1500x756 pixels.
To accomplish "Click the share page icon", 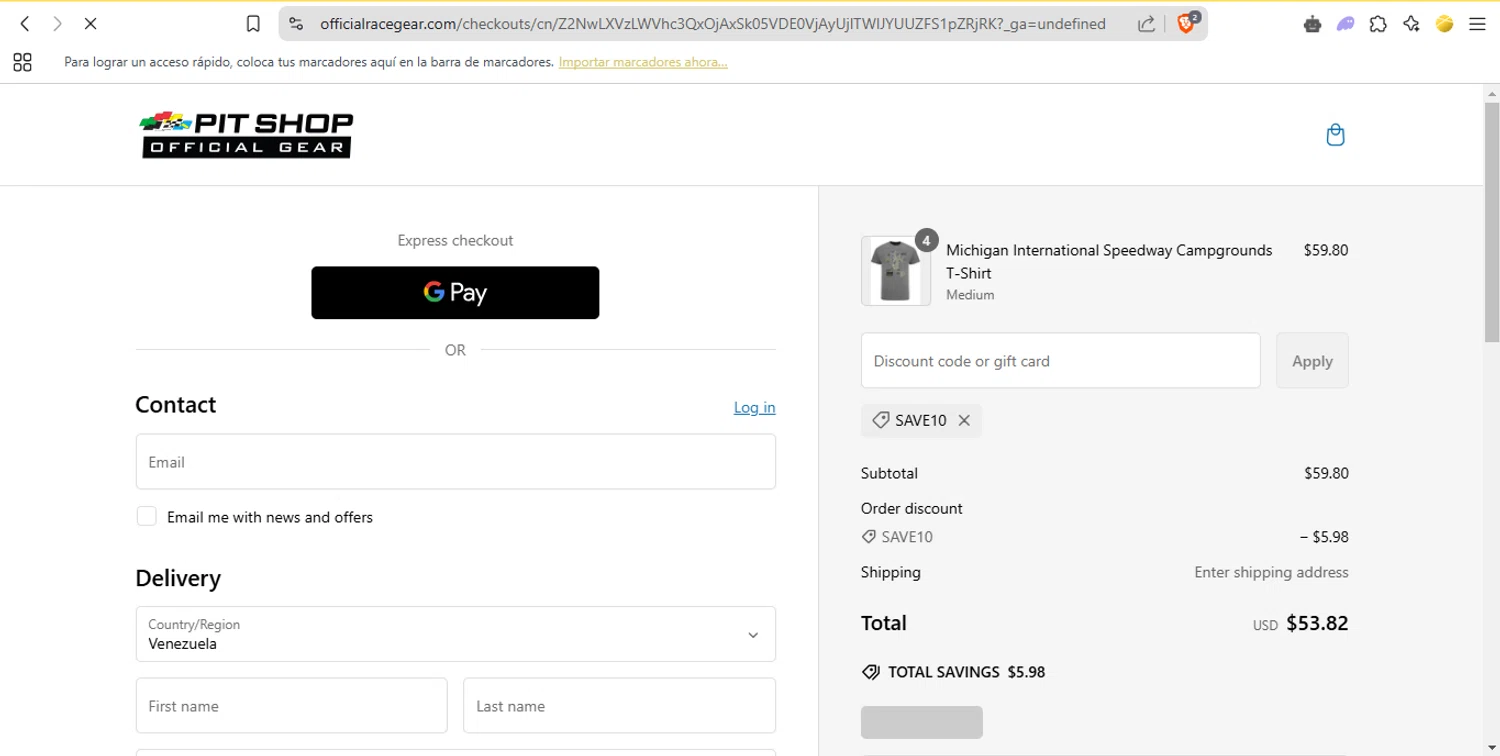I will pos(1146,24).
